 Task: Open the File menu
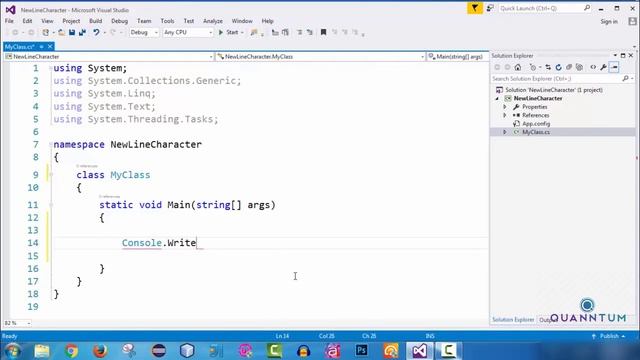click(9, 21)
